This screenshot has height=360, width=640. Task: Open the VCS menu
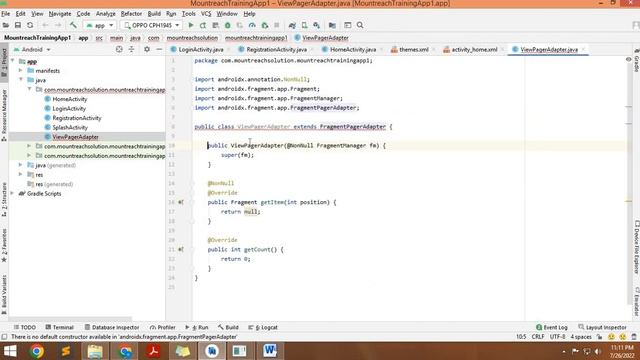(206, 13)
